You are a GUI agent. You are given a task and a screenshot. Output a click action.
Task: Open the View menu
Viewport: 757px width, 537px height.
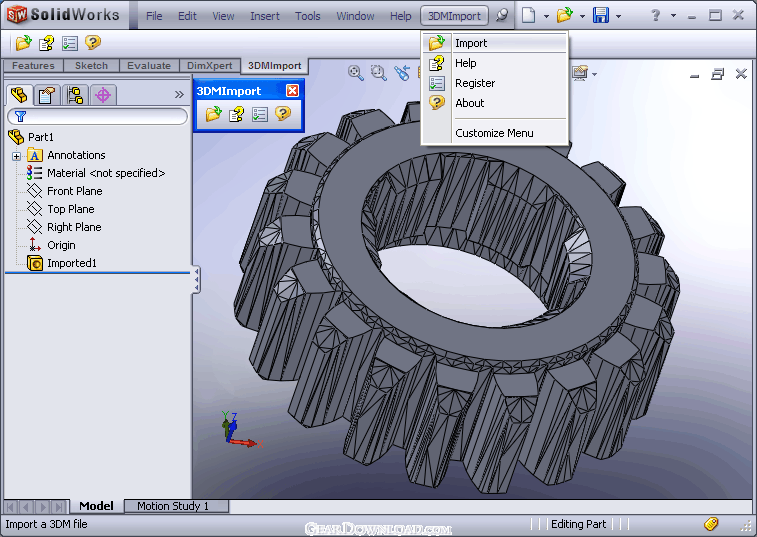coord(223,16)
